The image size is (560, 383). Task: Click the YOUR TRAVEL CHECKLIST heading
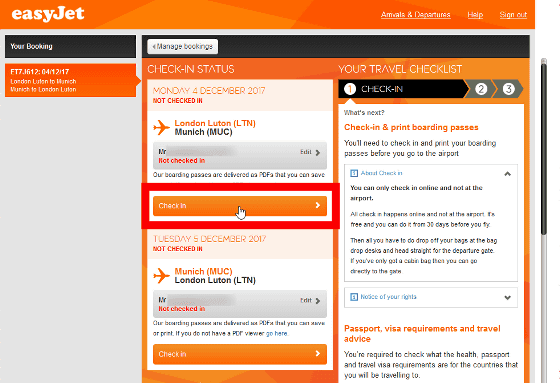click(400, 69)
